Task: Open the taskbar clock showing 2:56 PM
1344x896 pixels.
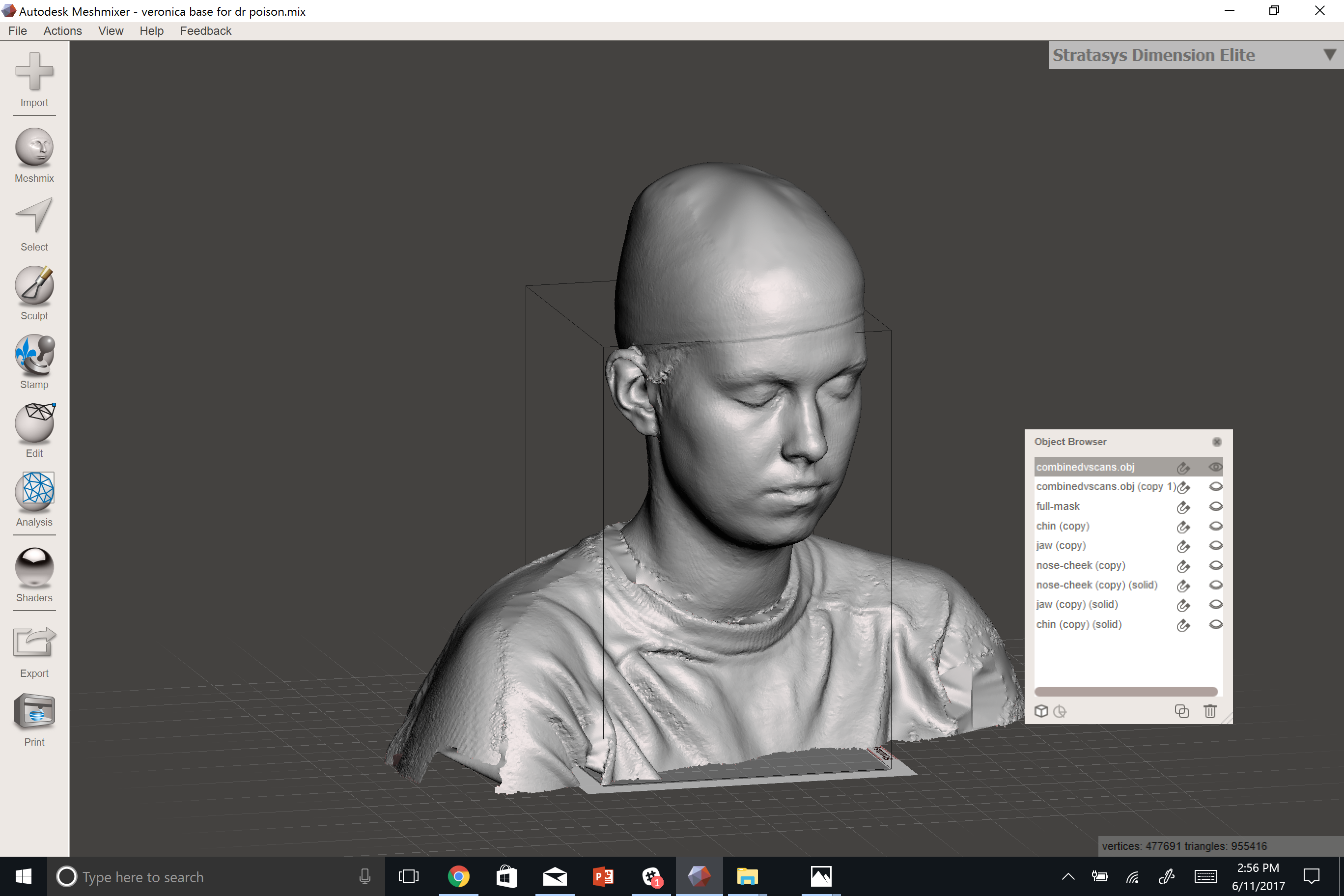Action: [1258, 876]
